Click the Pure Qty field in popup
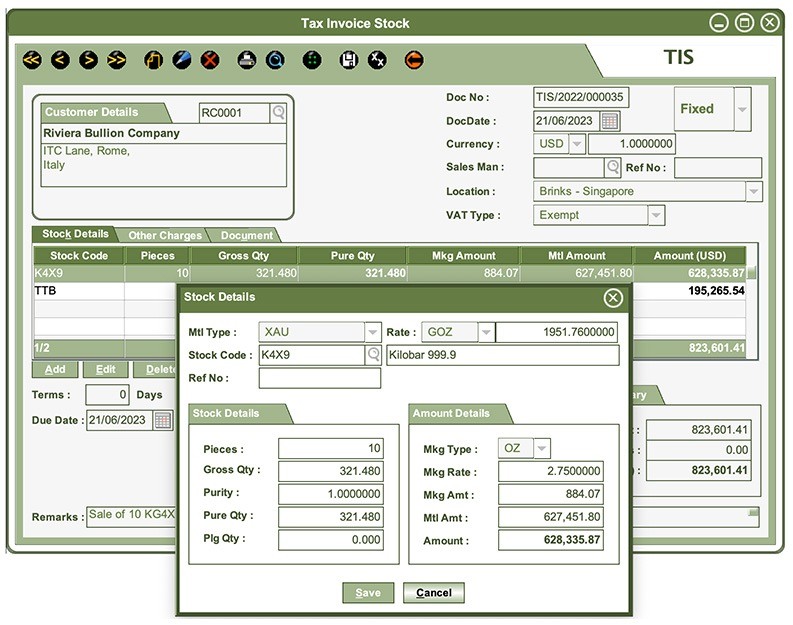Screen dimensions: 793x625 coord(331,517)
